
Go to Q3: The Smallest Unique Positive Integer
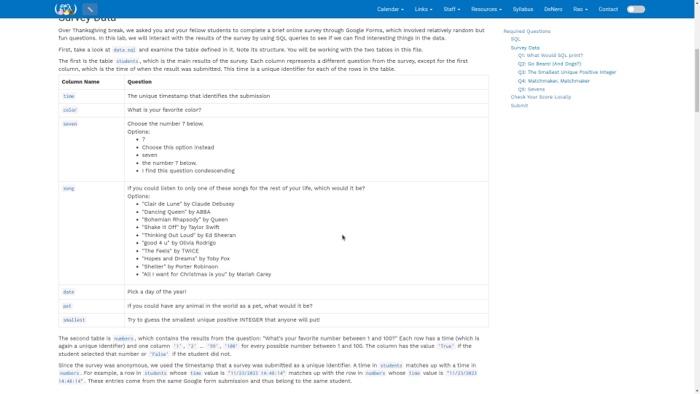click(x=567, y=72)
